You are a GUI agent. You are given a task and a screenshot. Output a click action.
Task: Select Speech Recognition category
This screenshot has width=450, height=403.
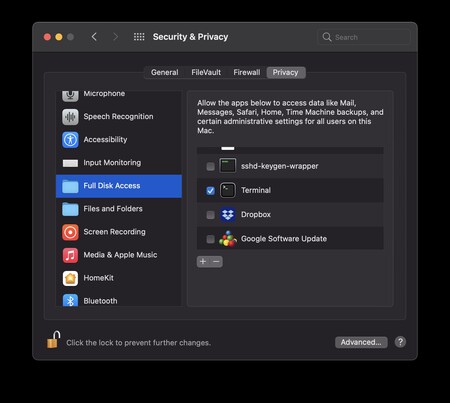[119, 116]
